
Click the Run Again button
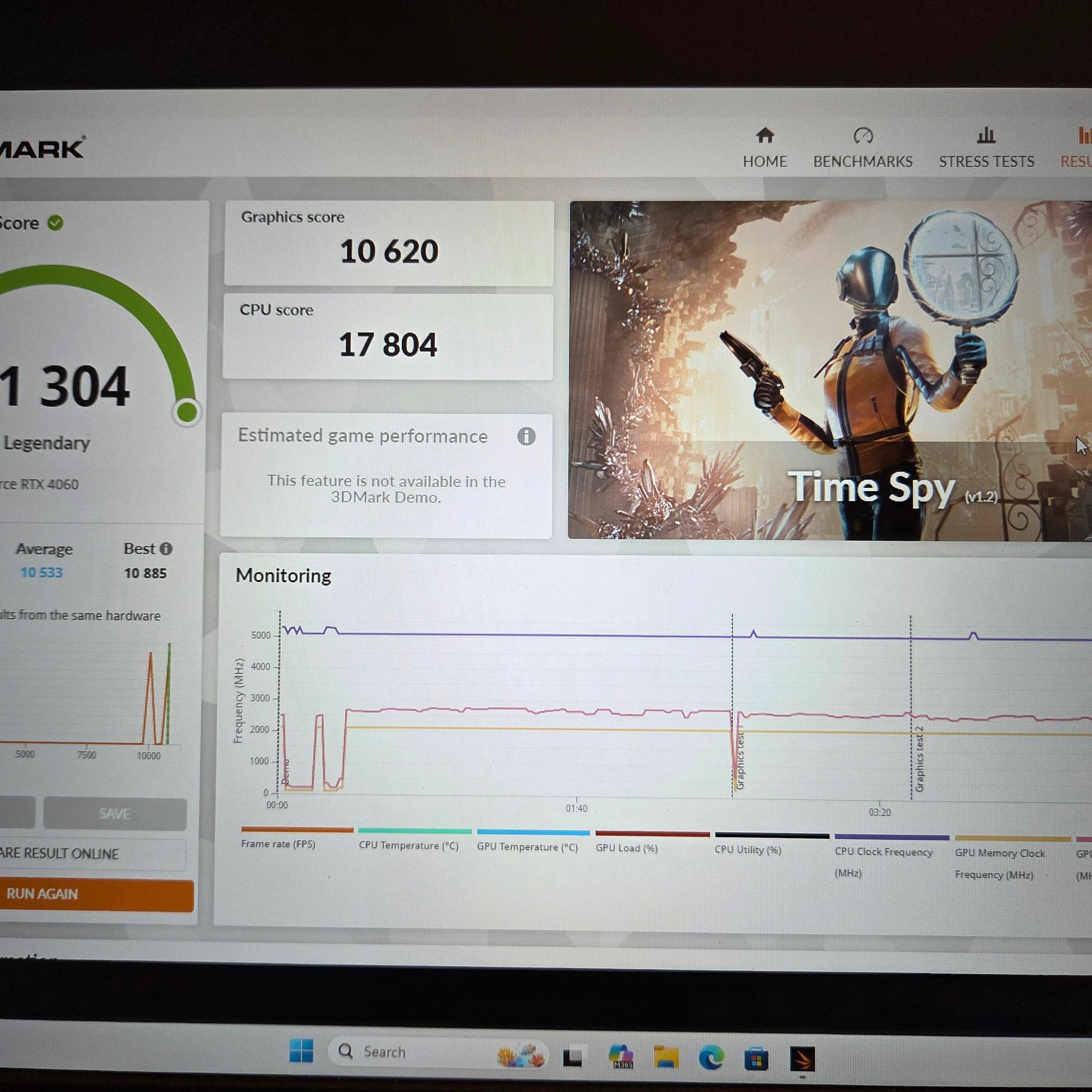[x=96, y=894]
